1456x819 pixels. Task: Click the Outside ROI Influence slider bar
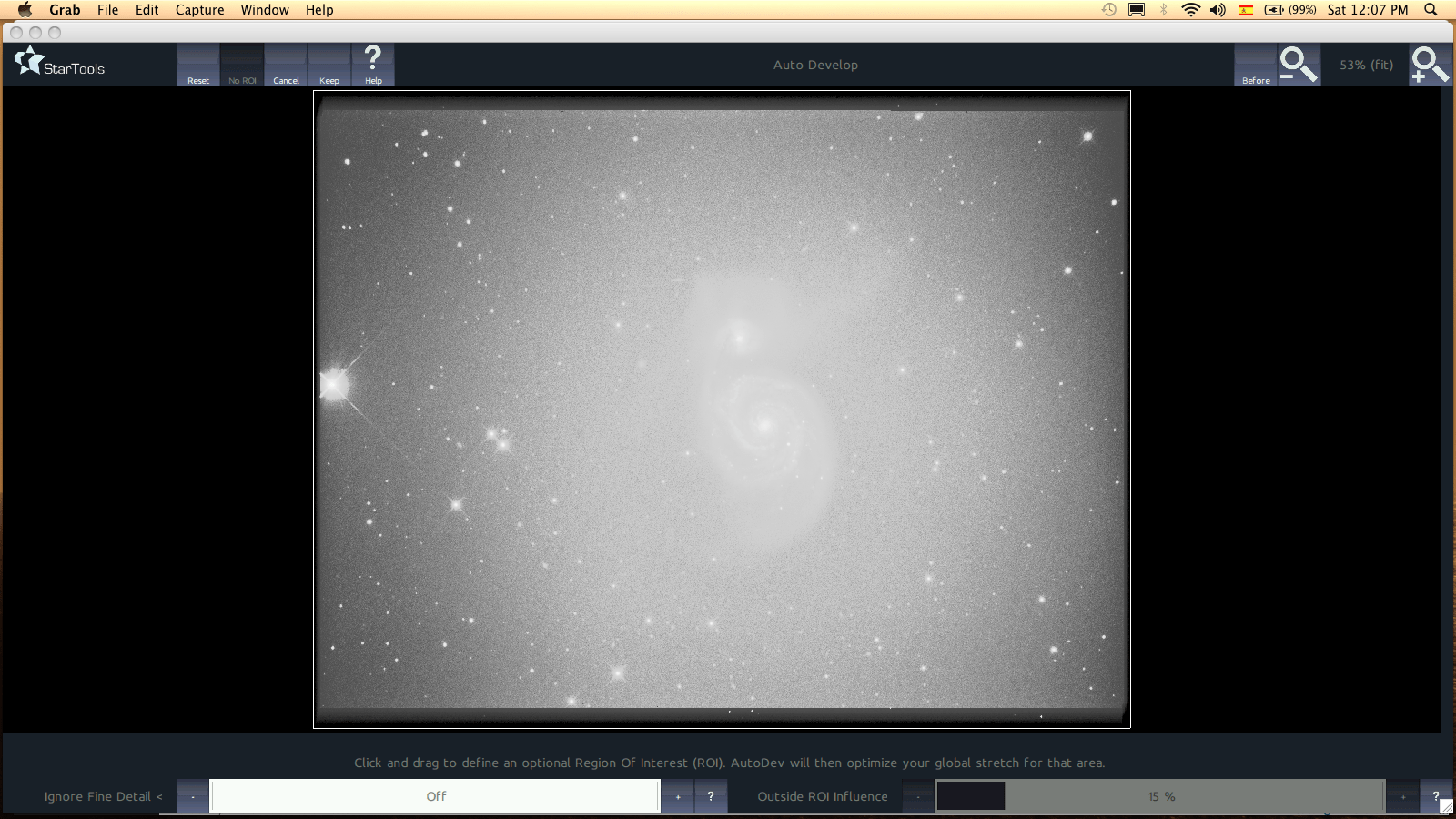click(x=1160, y=796)
